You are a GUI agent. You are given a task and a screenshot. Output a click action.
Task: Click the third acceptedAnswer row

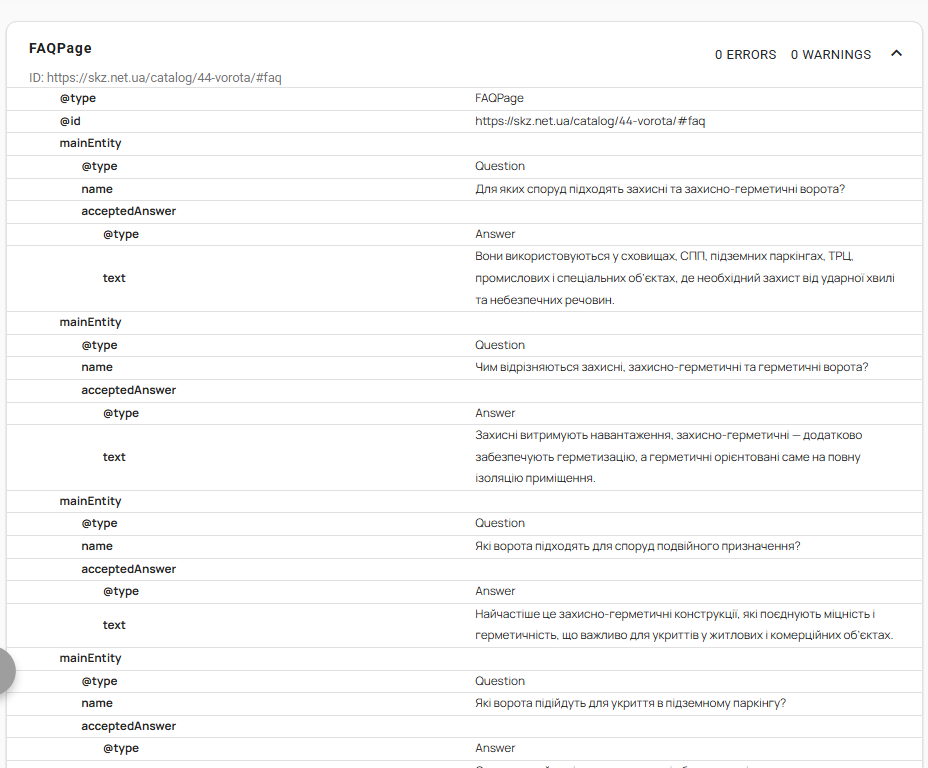pos(465,569)
